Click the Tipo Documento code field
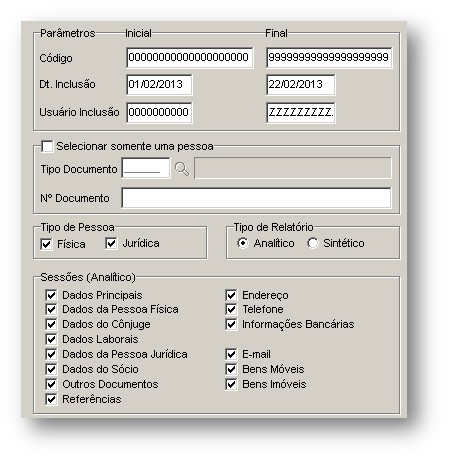 pos(146,168)
